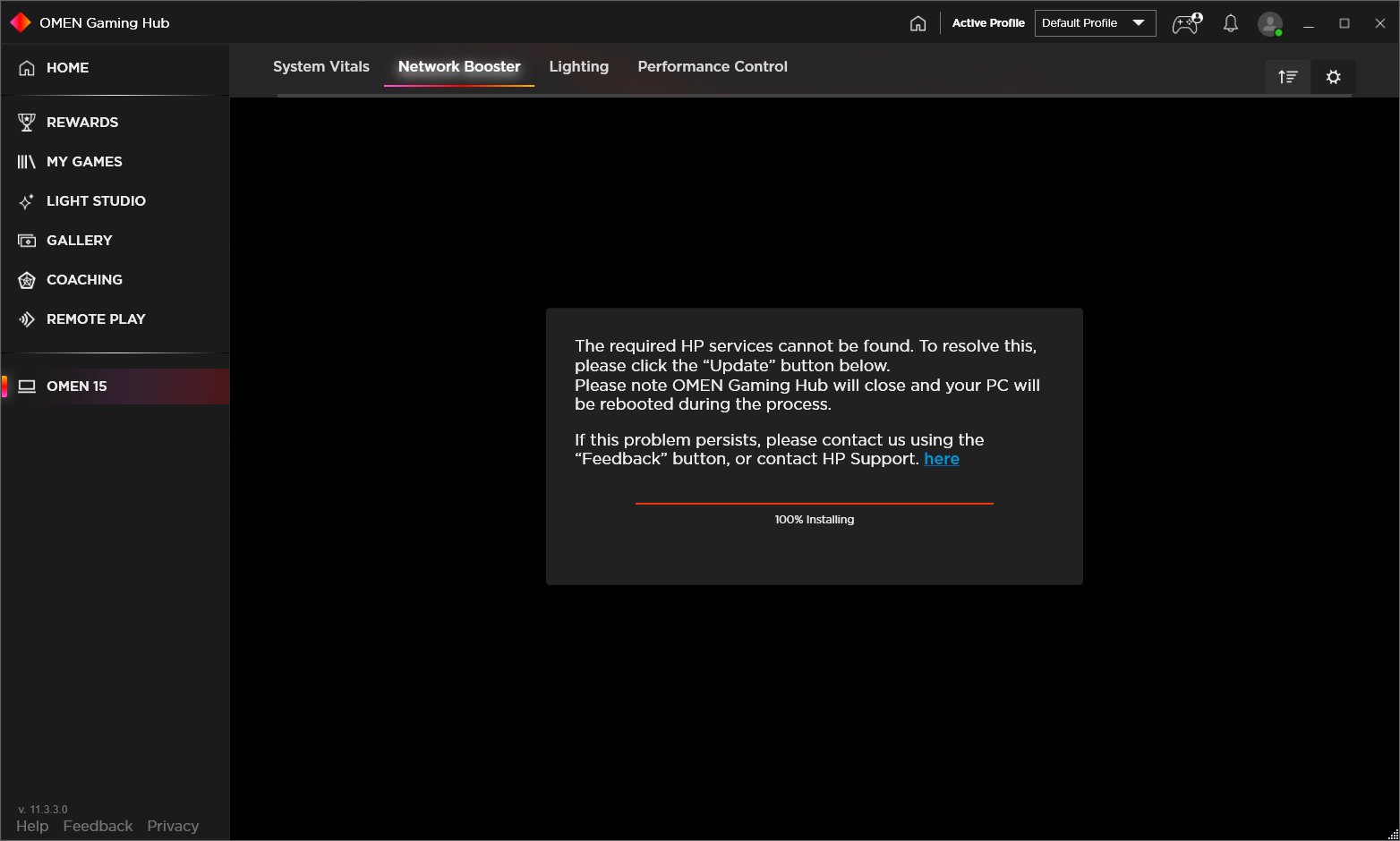The image size is (1400, 841).
Task: Open settings gear icon
Action: 1334,77
